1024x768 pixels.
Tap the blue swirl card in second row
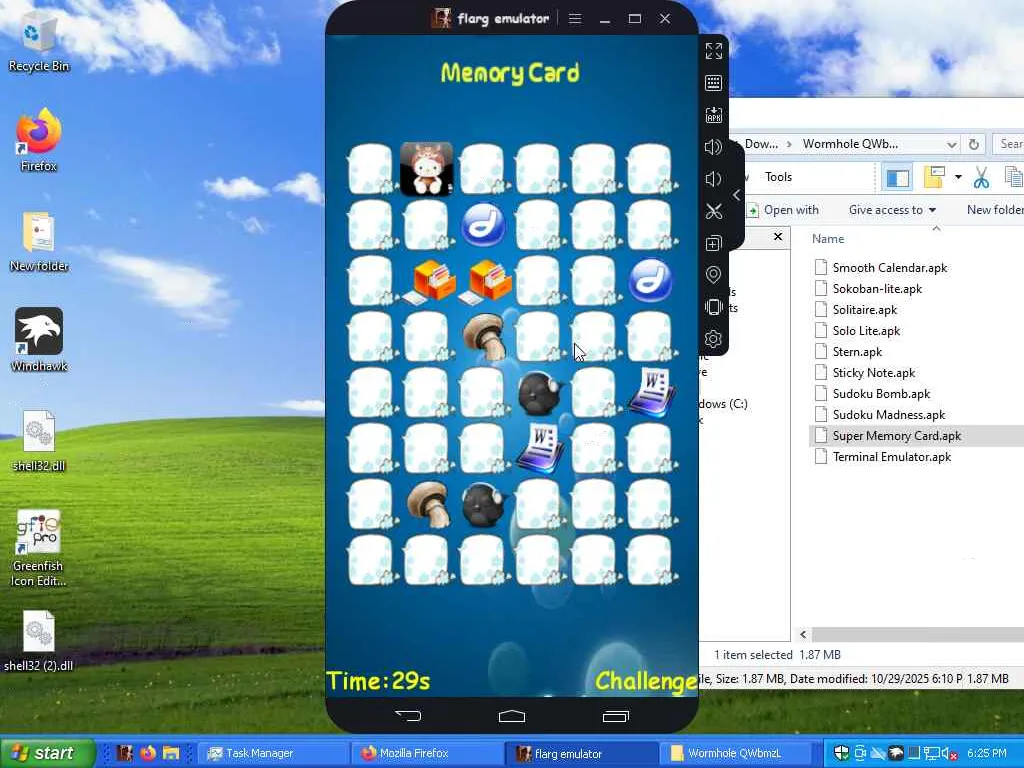tap(483, 225)
